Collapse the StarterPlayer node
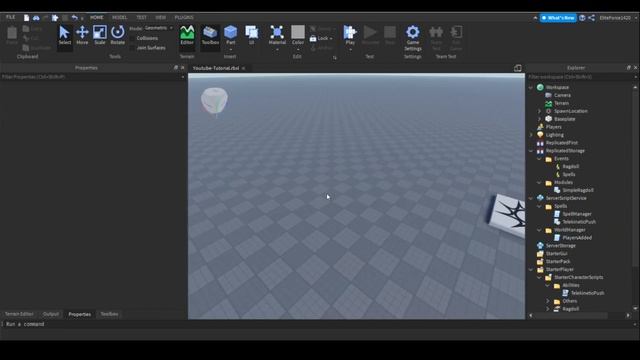 click(x=531, y=269)
